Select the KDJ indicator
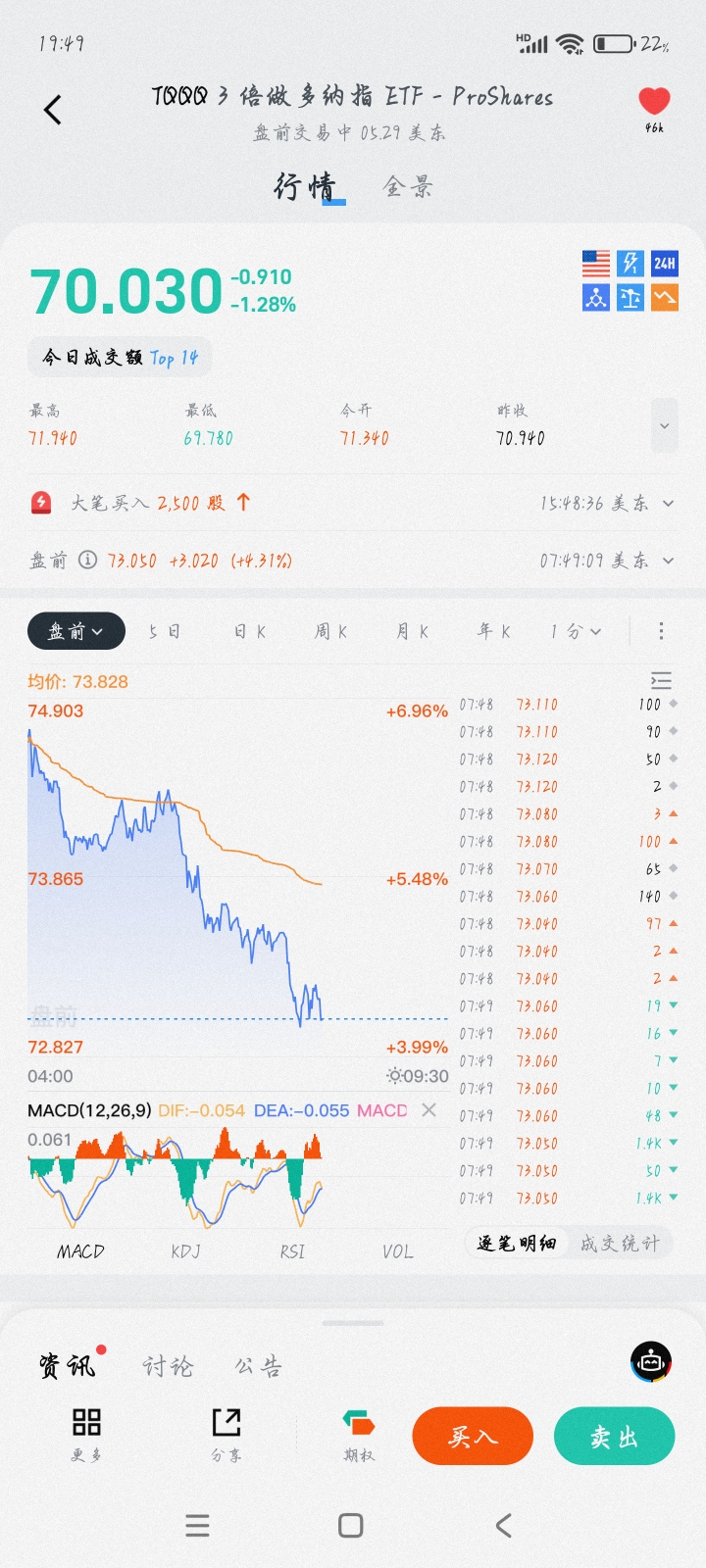This screenshot has width=706, height=1568. coord(185,1251)
